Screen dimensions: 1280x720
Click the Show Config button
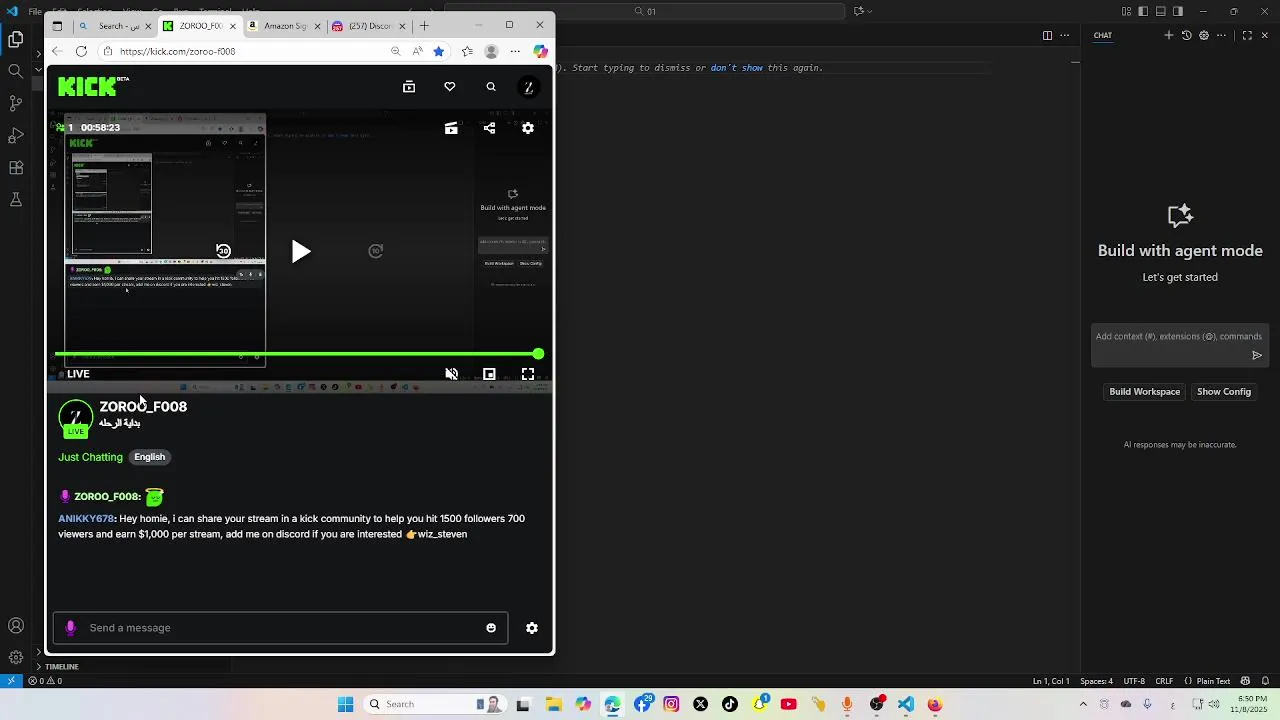(1224, 392)
